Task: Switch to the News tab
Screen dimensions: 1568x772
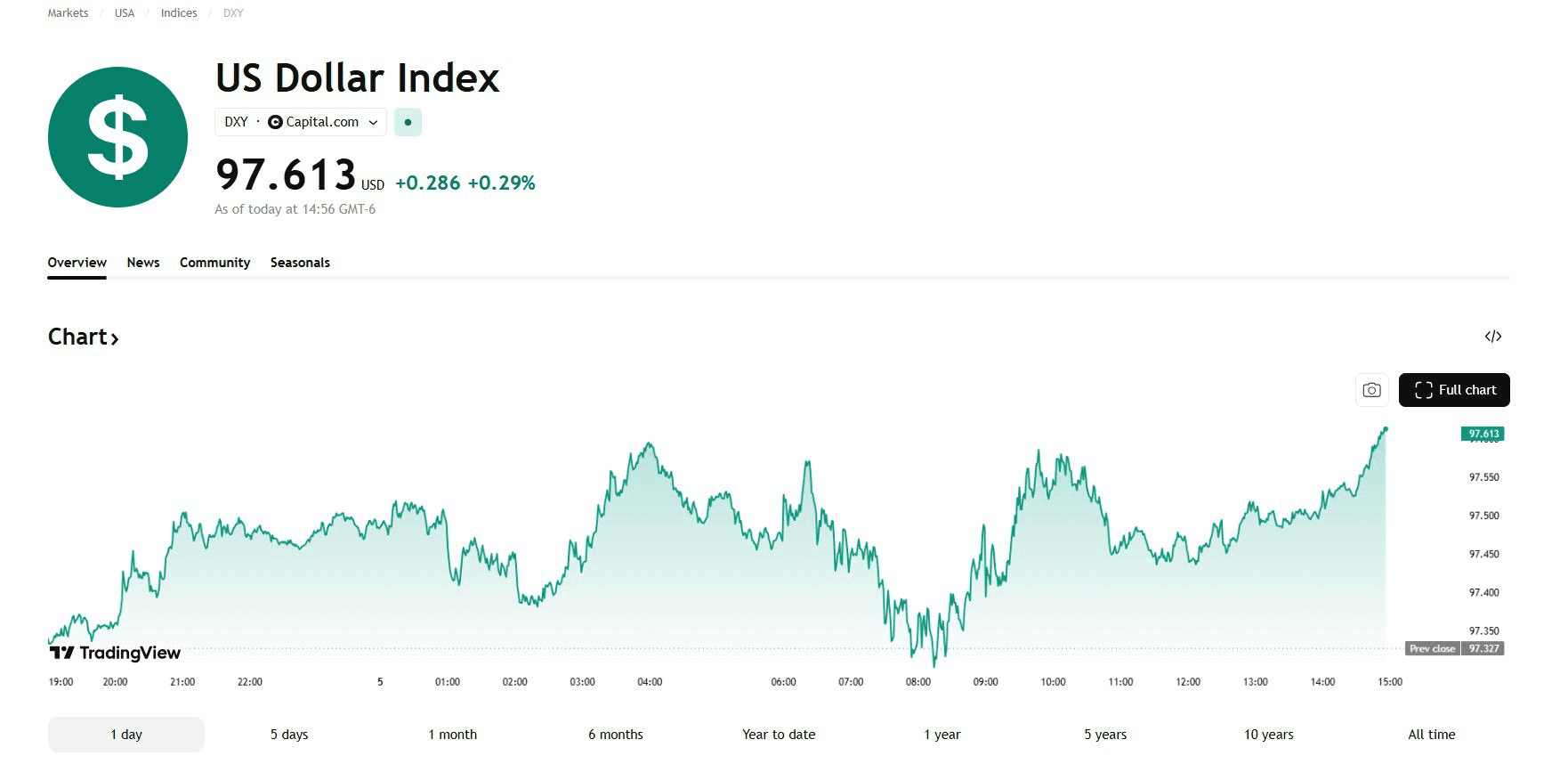Action: tap(143, 263)
